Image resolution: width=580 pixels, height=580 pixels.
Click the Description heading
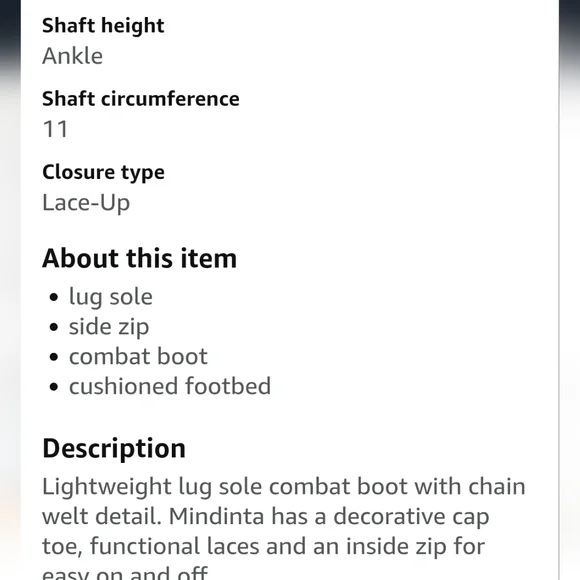tap(114, 449)
